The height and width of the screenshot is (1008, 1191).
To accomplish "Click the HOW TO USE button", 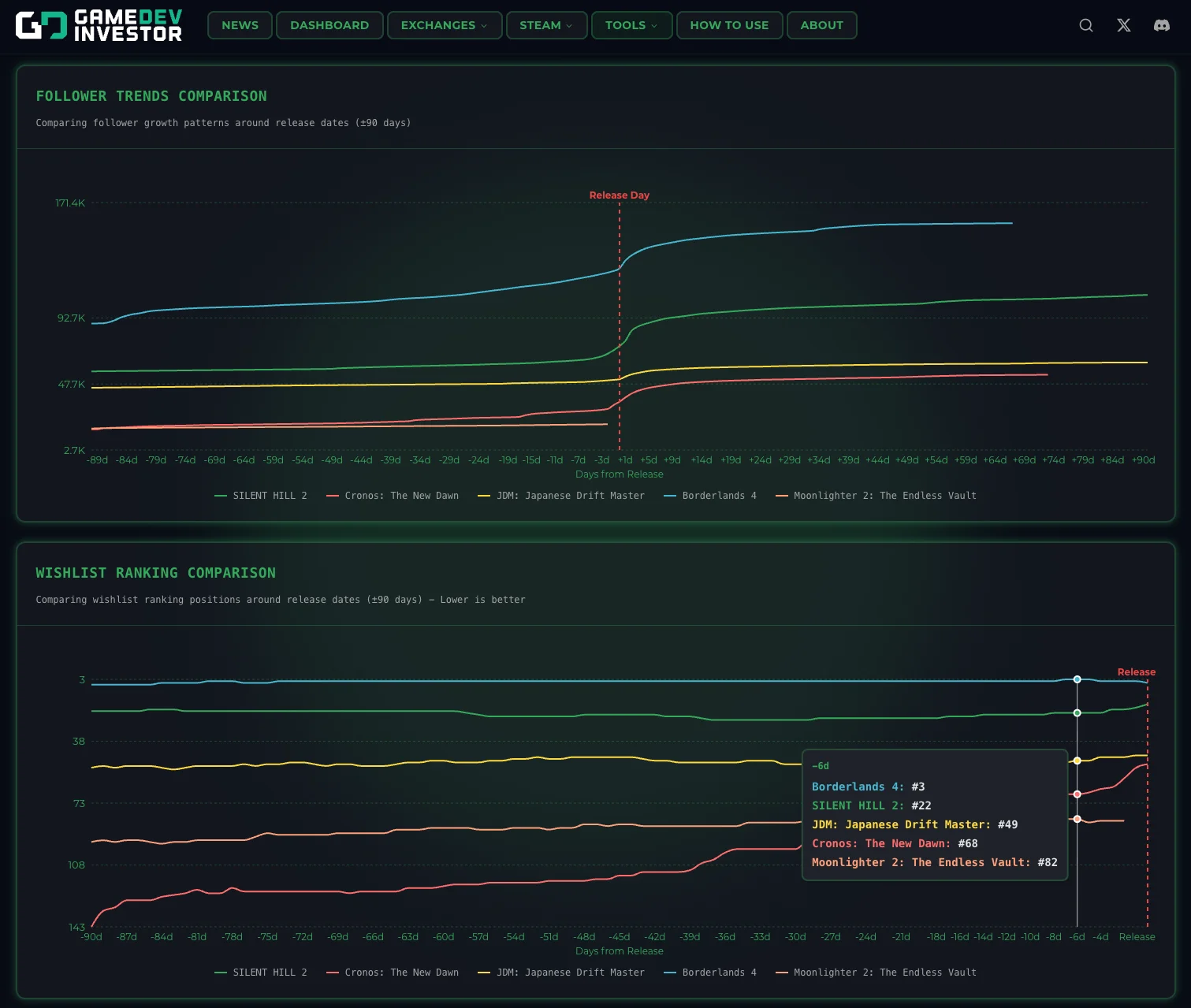I will pyautogui.click(x=729, y=24).
